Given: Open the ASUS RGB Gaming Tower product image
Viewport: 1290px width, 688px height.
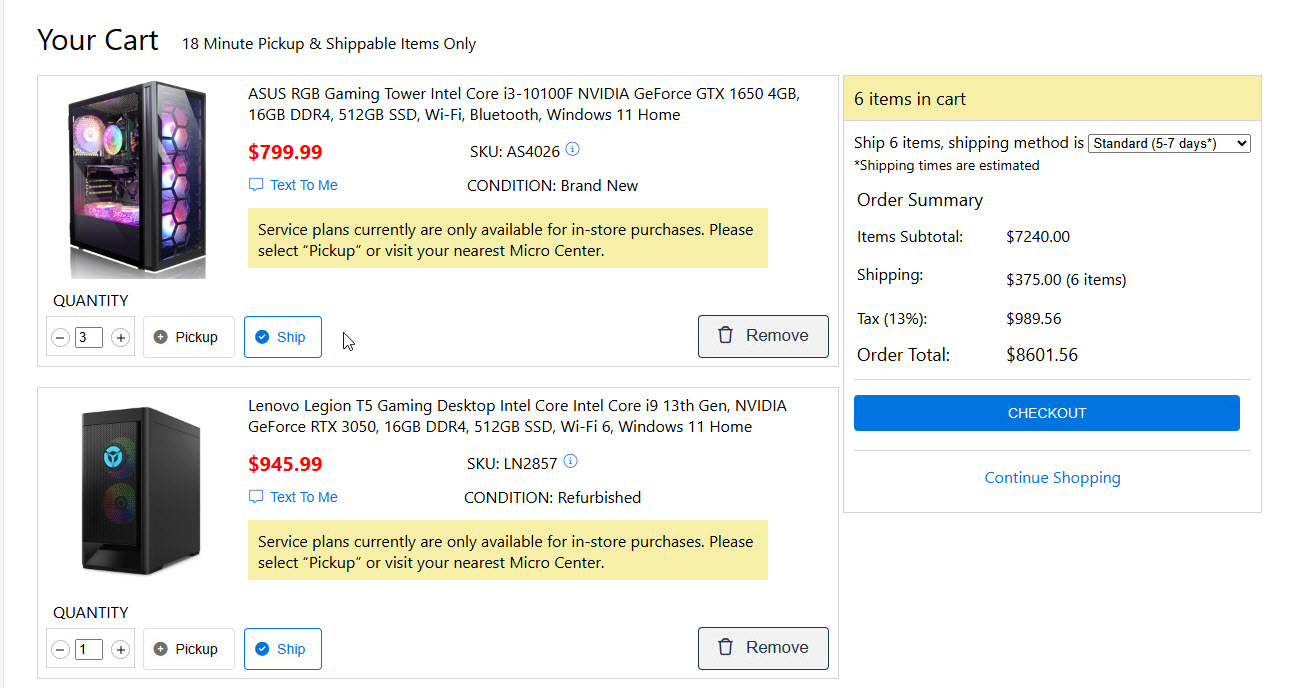Looking at the screenshot, I should (137, 180).
